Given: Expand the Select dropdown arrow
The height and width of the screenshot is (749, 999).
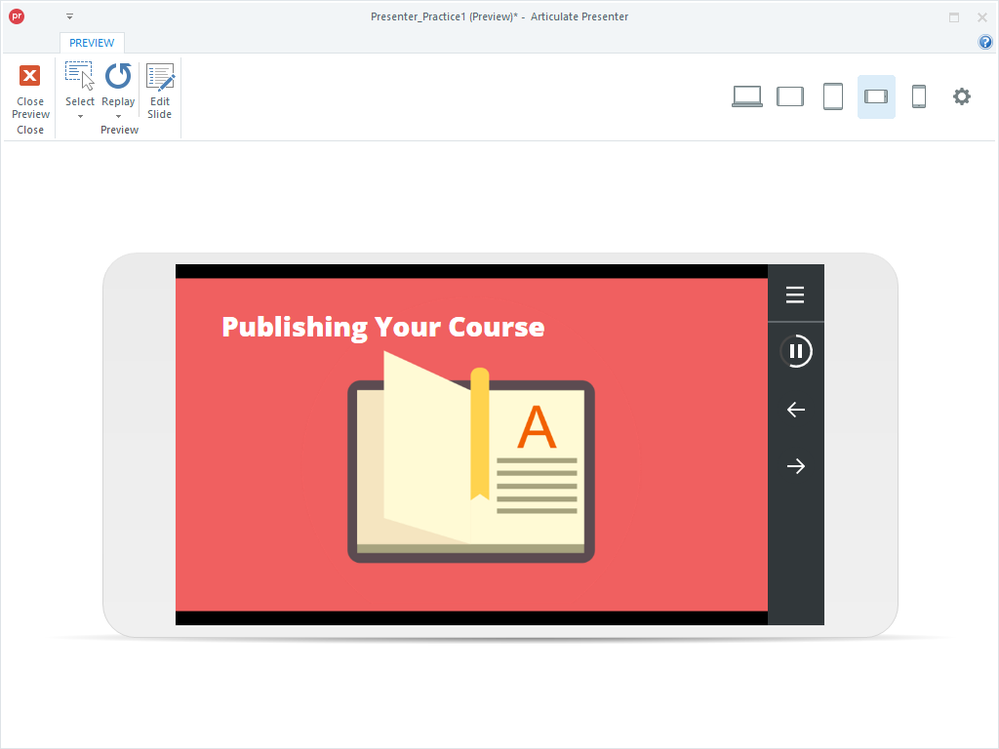Looking at the screenshot, I should pos(80,117).
